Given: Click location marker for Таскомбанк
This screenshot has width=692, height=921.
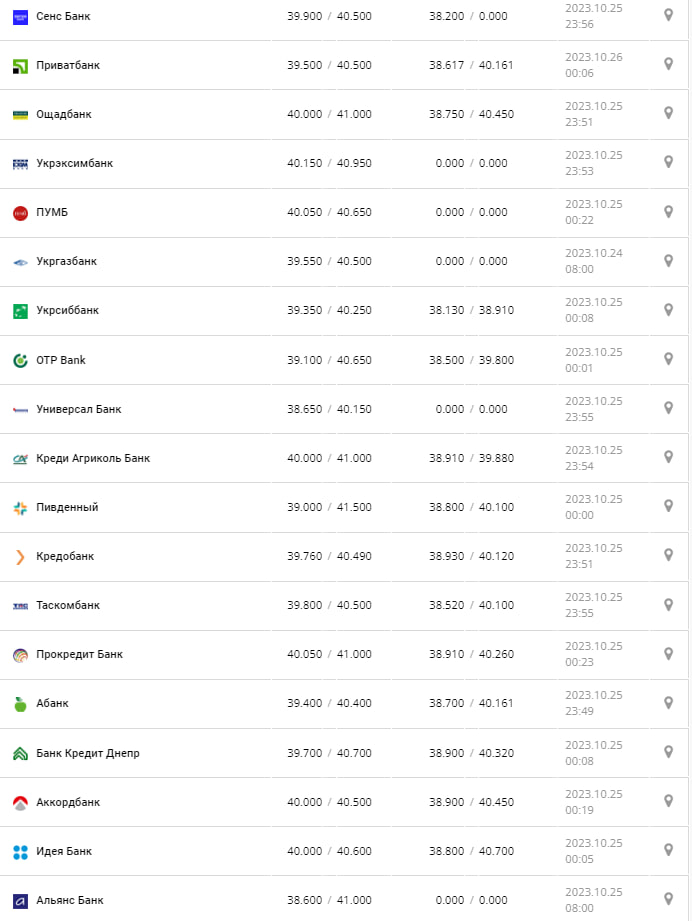Looking at the screenshot, I should tap(668, 605).
